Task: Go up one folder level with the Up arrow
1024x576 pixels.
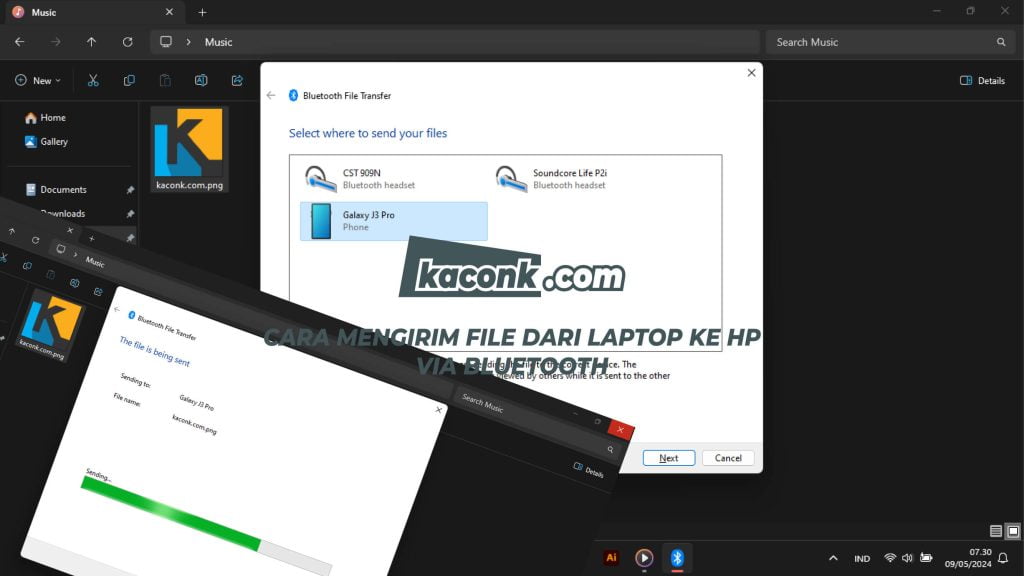Action: 91,42
